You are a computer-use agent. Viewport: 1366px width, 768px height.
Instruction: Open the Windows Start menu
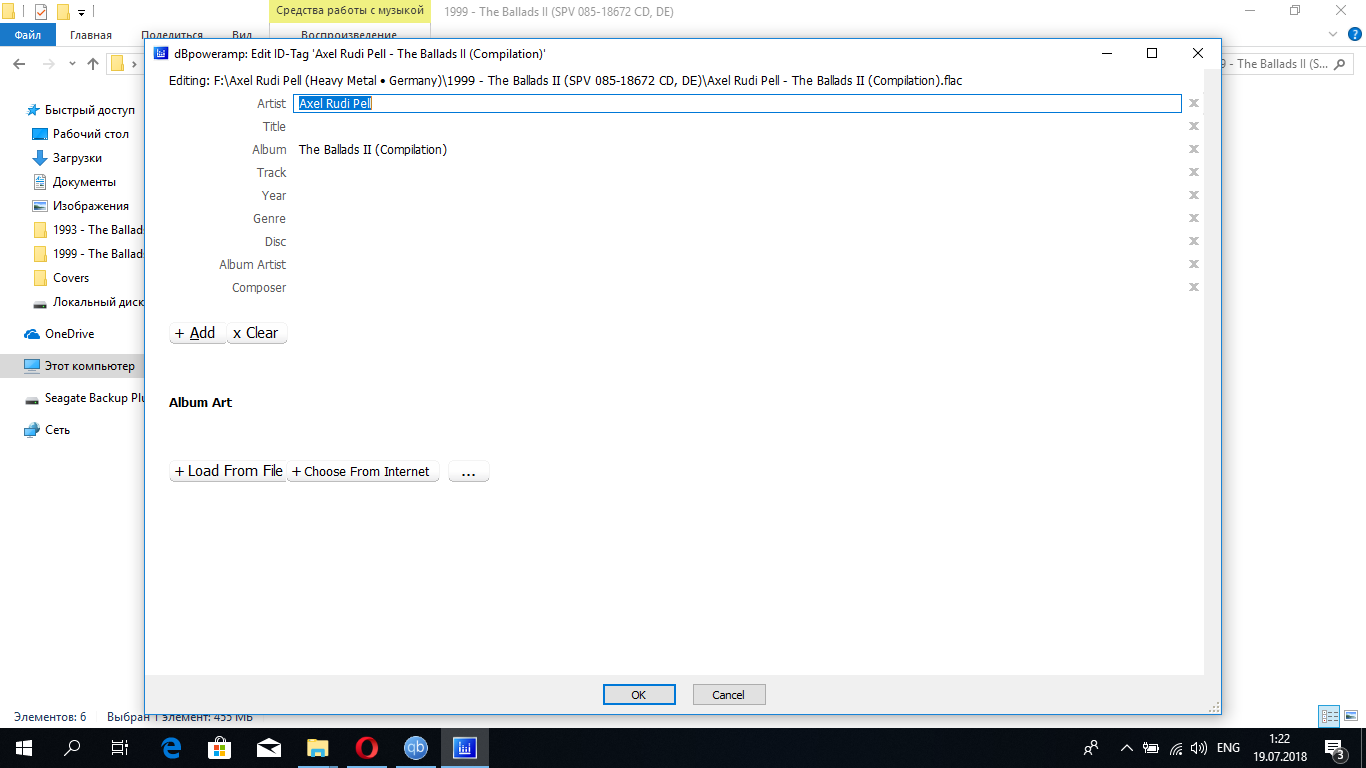(24, 748)
